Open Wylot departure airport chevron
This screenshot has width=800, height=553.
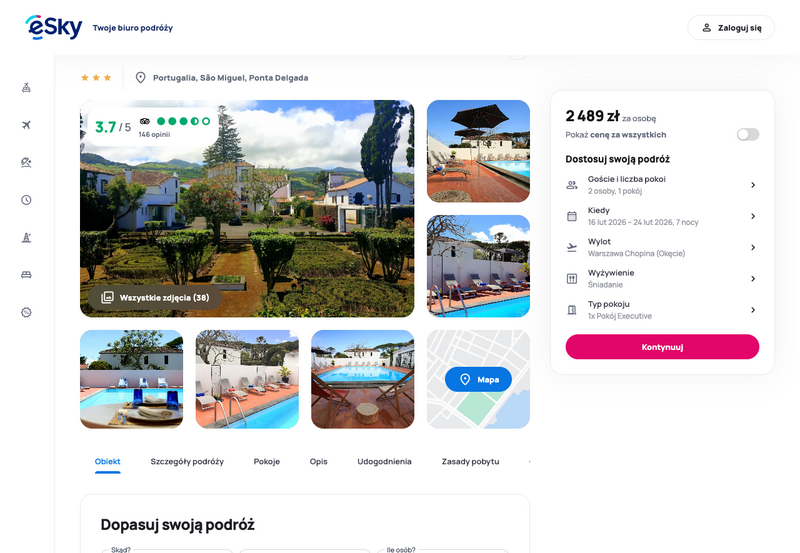(x=753, y=247)
